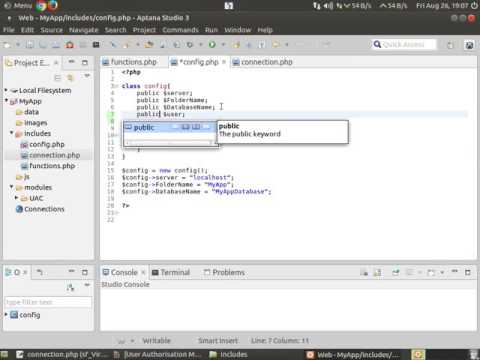This screenshot has width=480, height=360.
Task: Toggle Pin Console in the Console toolbar
Action: click(x=396, y=272)
